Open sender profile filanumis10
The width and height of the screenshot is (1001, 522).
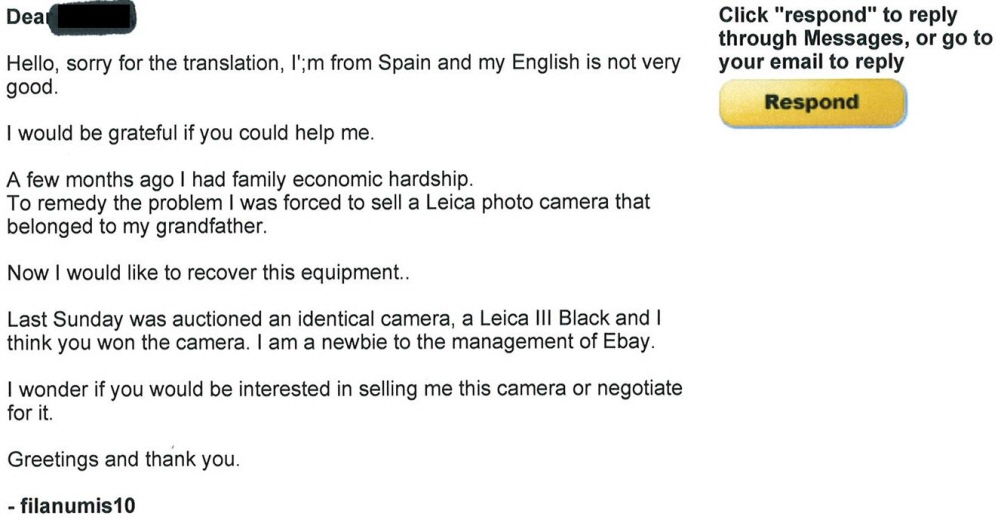78,506
